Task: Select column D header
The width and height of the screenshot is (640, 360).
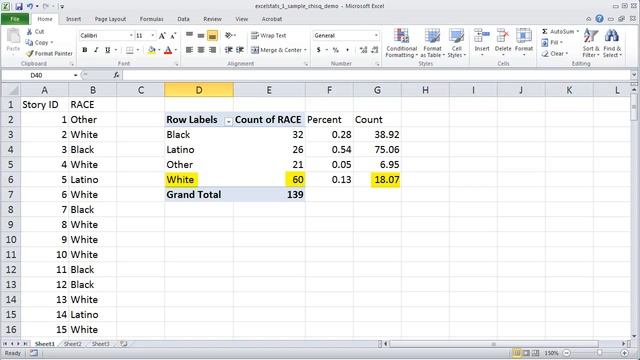Action: pos(199,90)
